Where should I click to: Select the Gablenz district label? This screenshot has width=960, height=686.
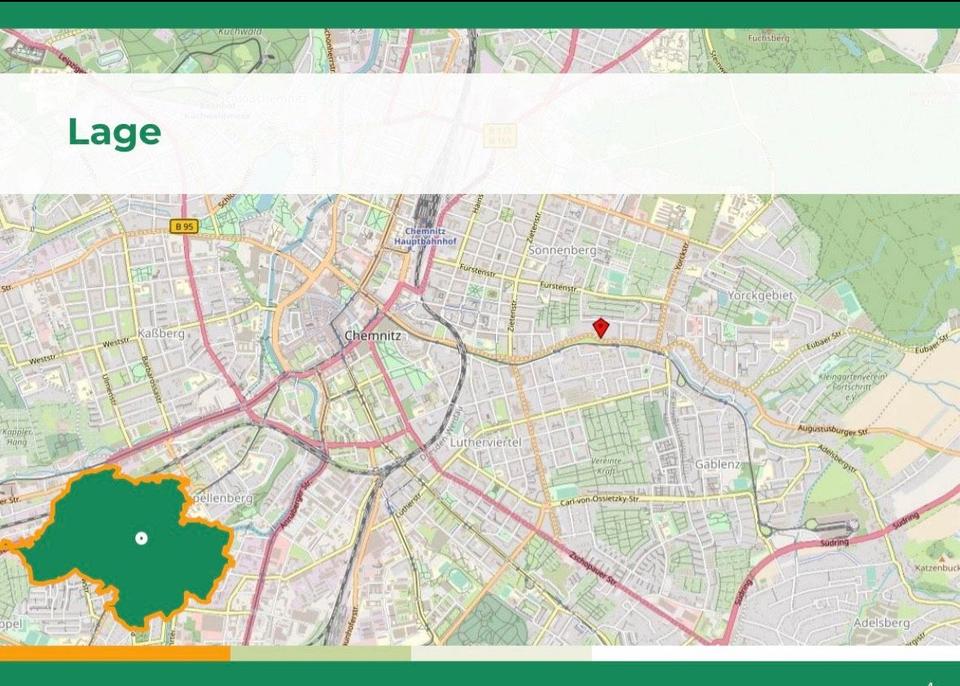pos(718,465)
